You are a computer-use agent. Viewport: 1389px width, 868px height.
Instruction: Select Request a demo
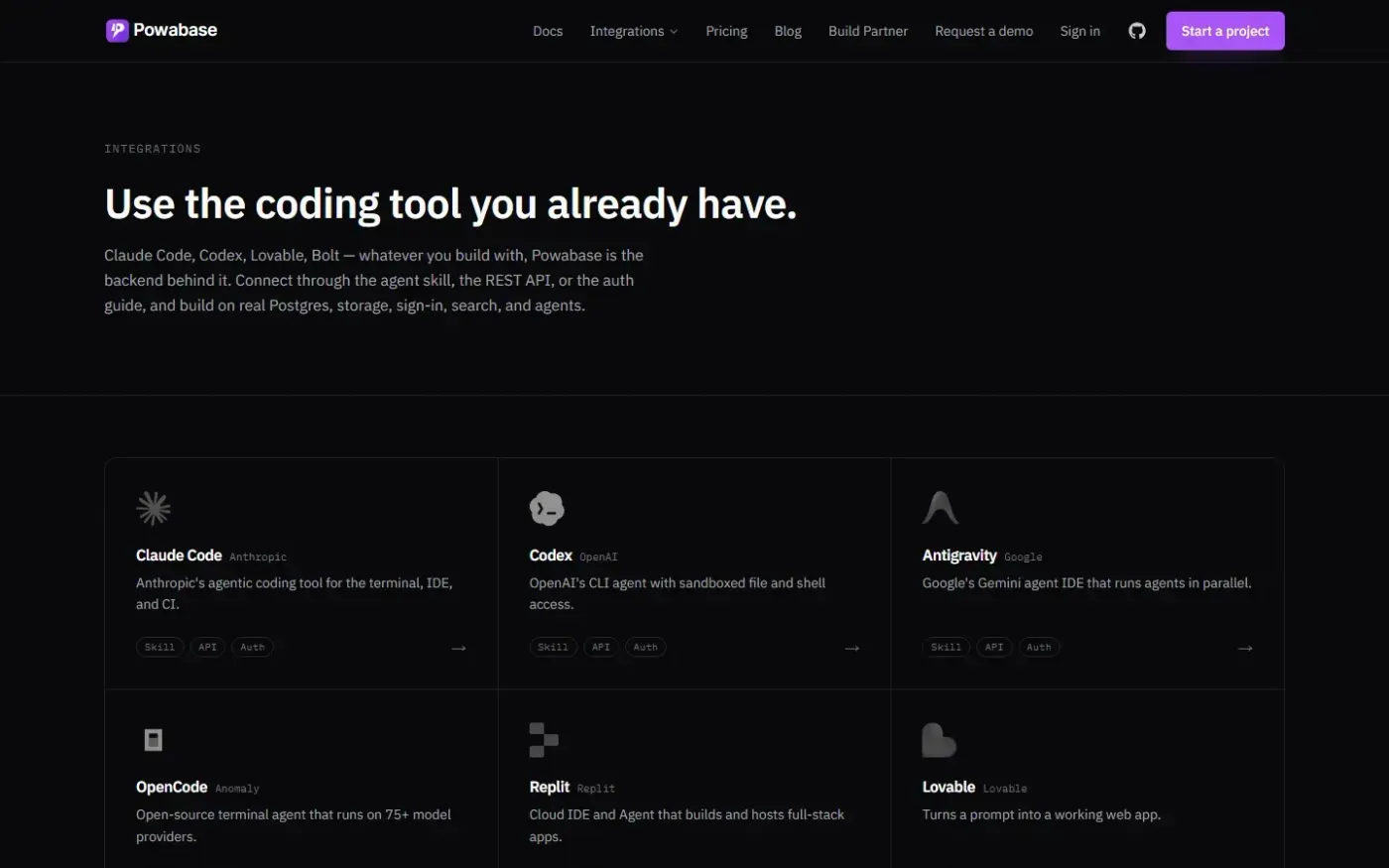[x=984, y=31]
